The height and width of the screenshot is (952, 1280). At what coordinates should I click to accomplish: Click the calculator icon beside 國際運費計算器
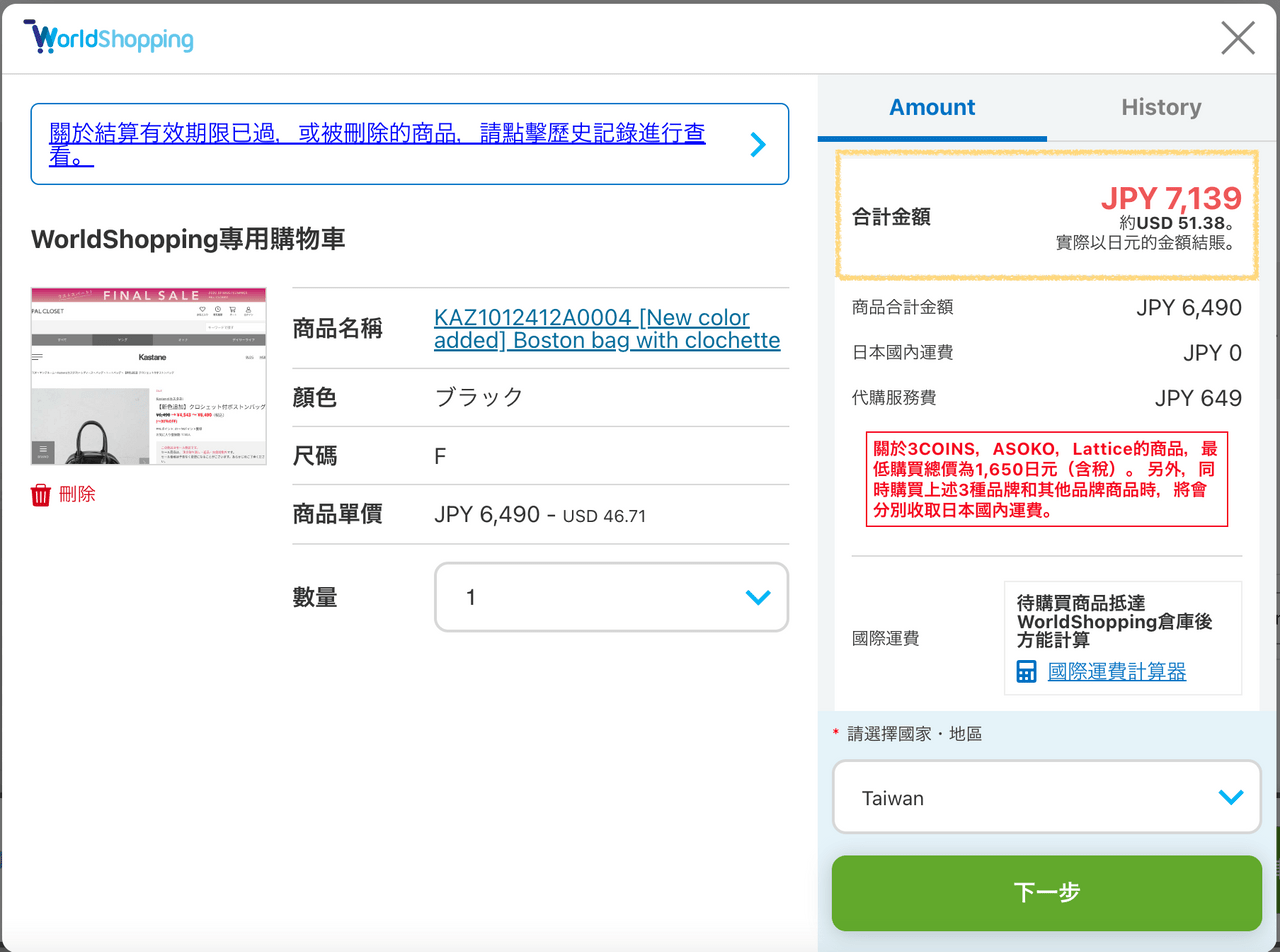(1027, 671)
